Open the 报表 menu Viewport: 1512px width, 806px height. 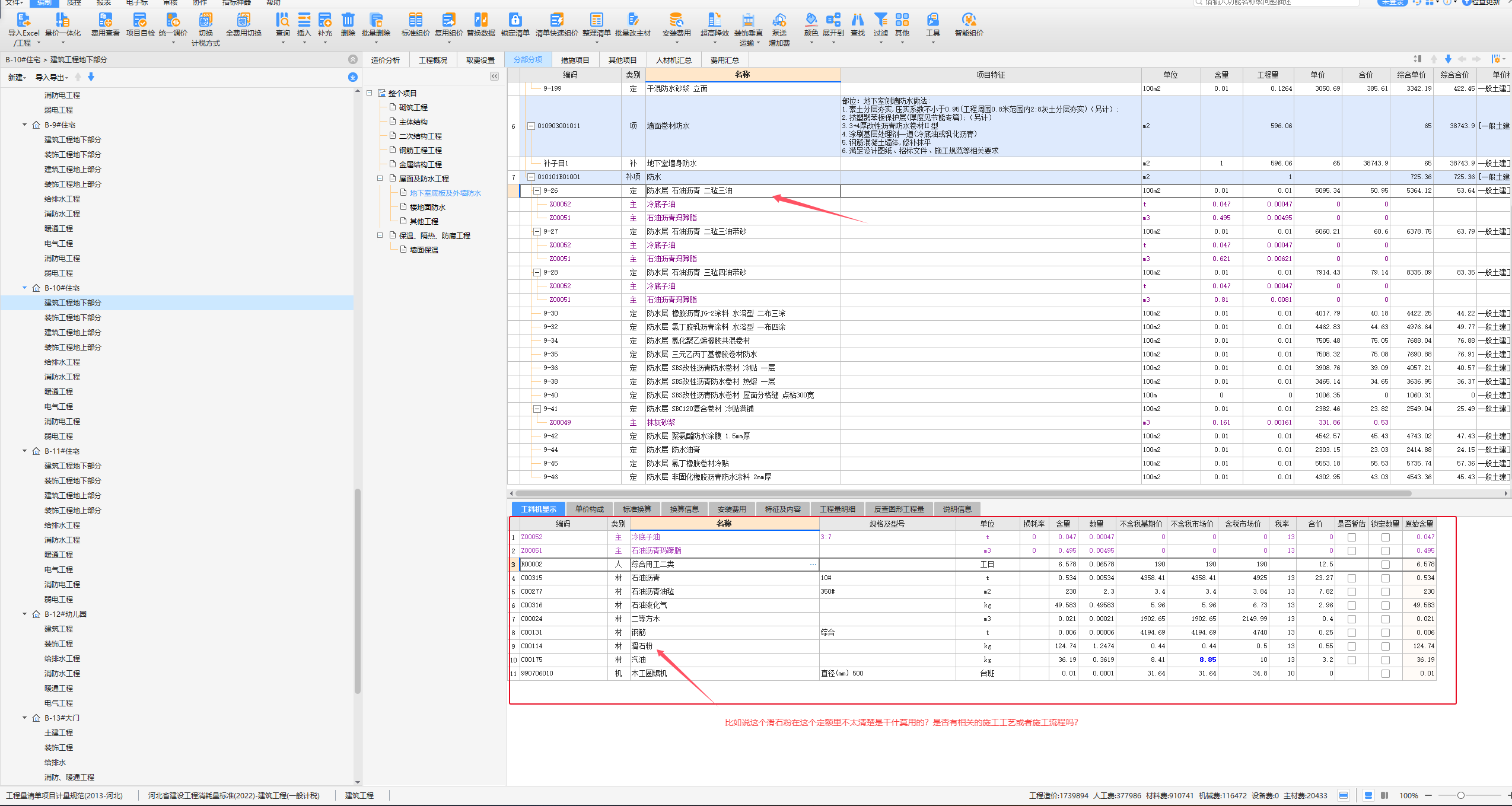(104, 3)
